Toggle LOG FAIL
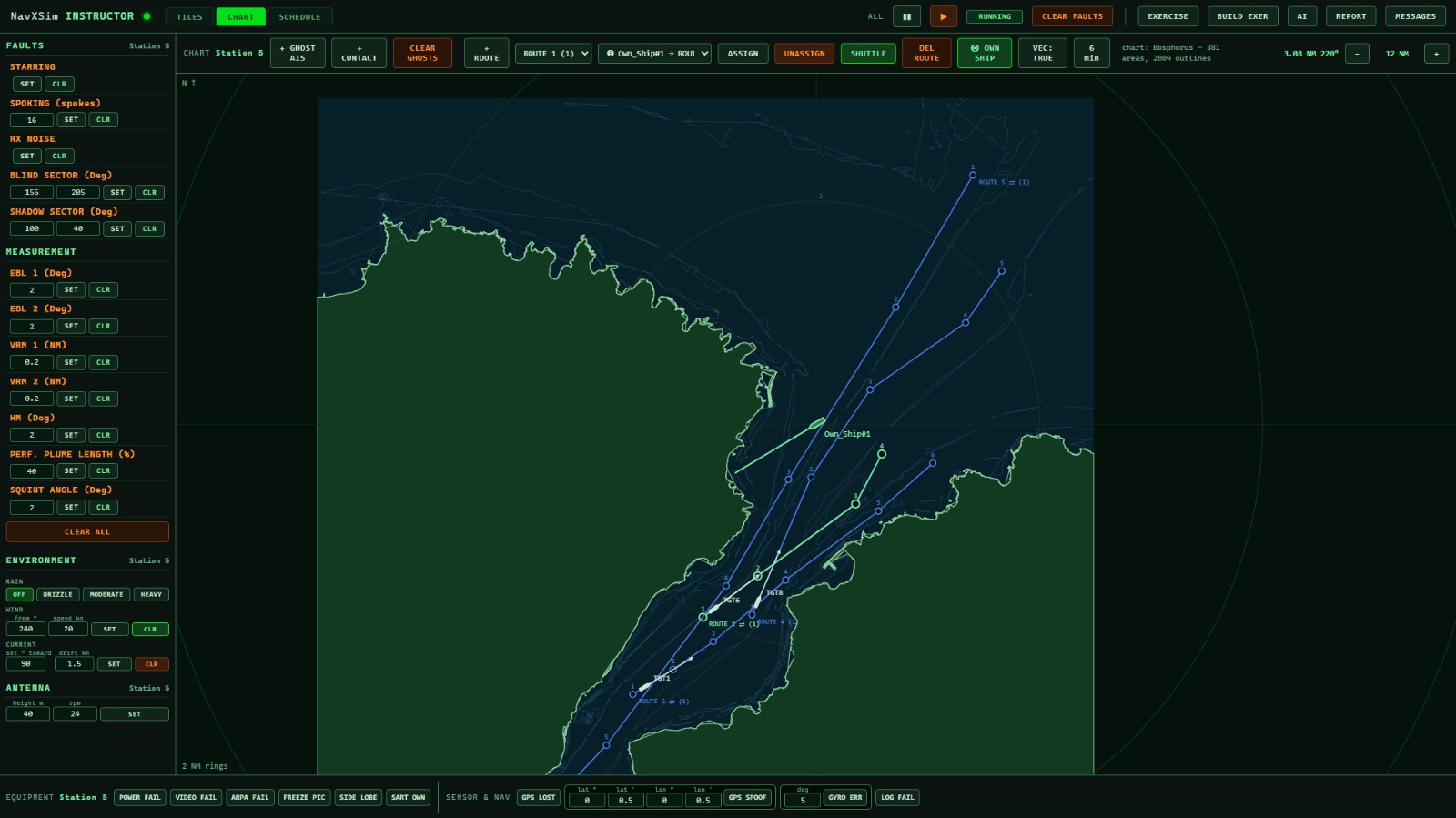1456x818 pixels. click(x=897, y=797)
